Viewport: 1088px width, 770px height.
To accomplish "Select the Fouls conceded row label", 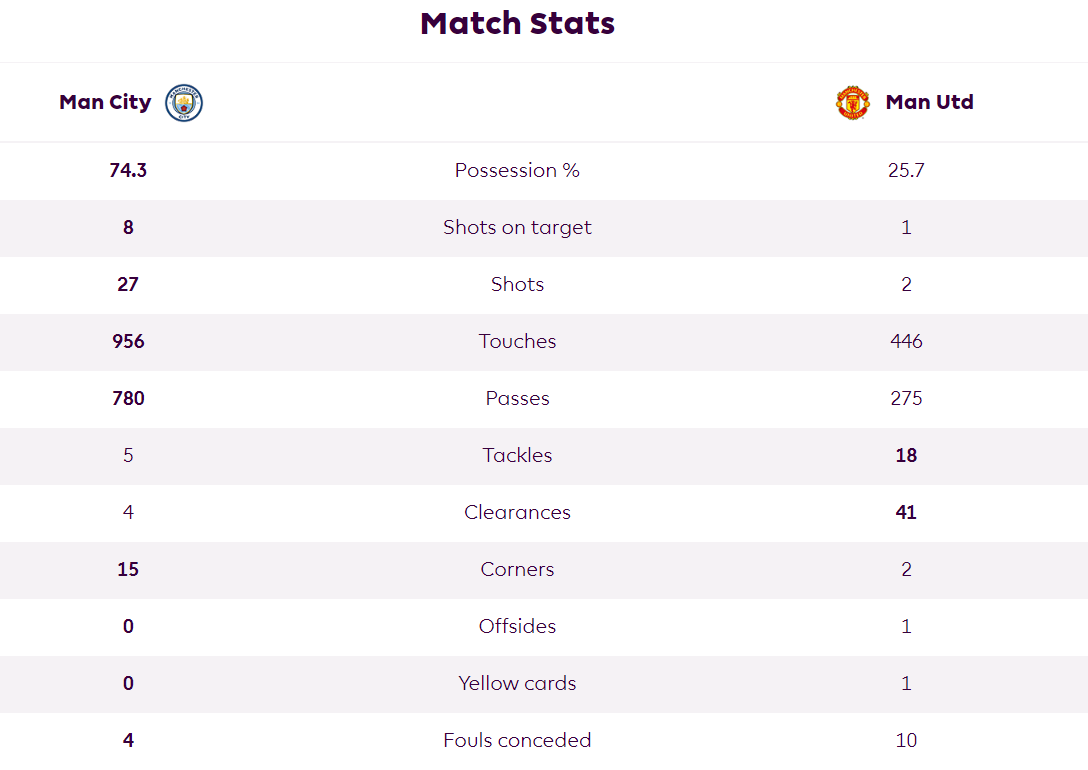I will tap(518, 740).
